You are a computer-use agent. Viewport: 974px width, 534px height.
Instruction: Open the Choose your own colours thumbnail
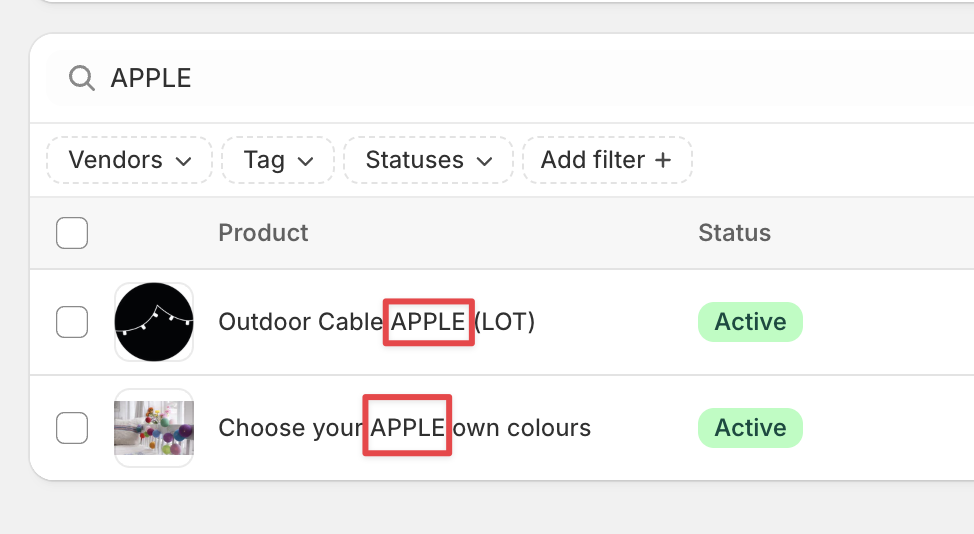click(154, 428)
